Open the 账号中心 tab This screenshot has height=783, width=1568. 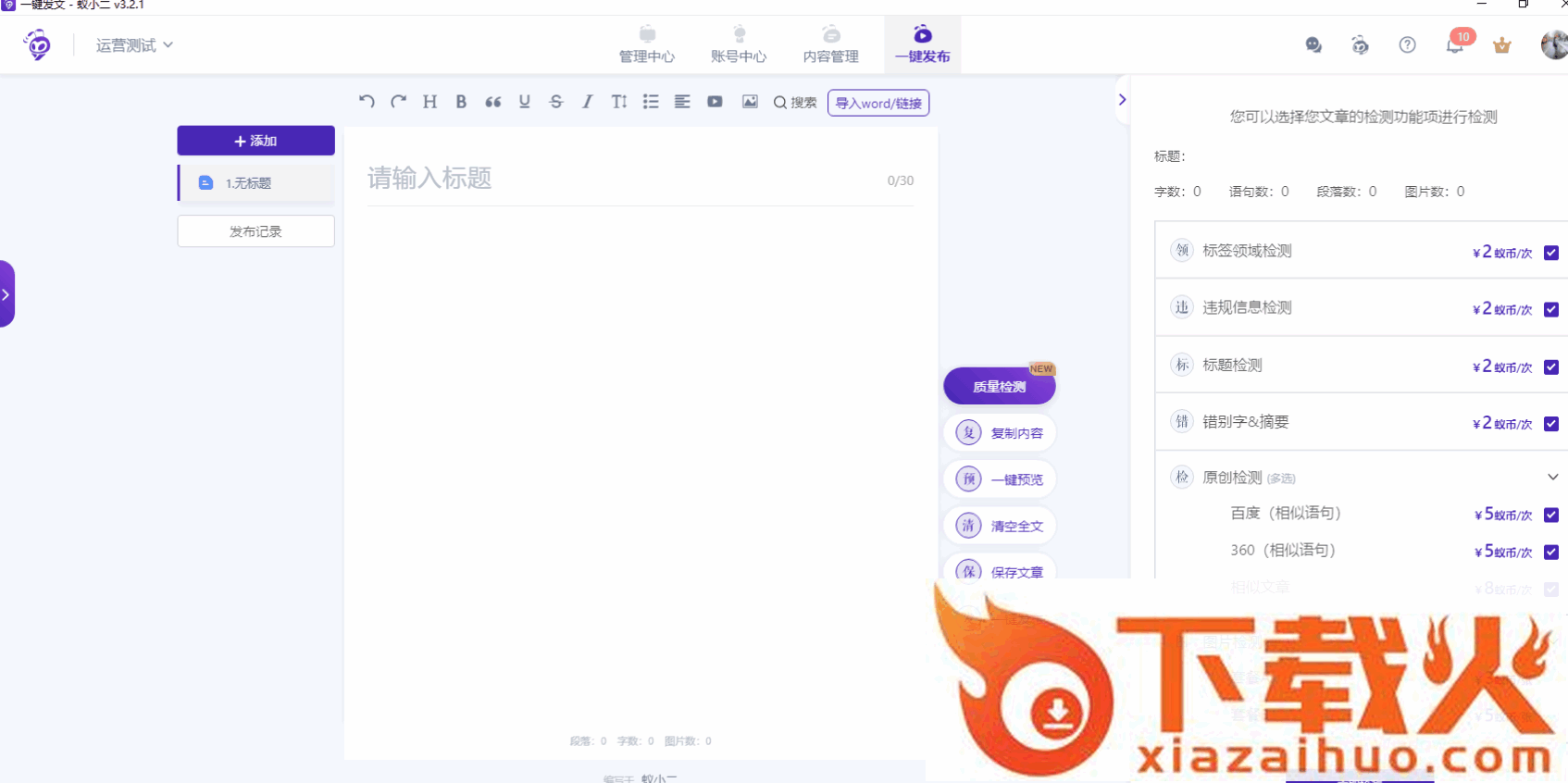738,45
